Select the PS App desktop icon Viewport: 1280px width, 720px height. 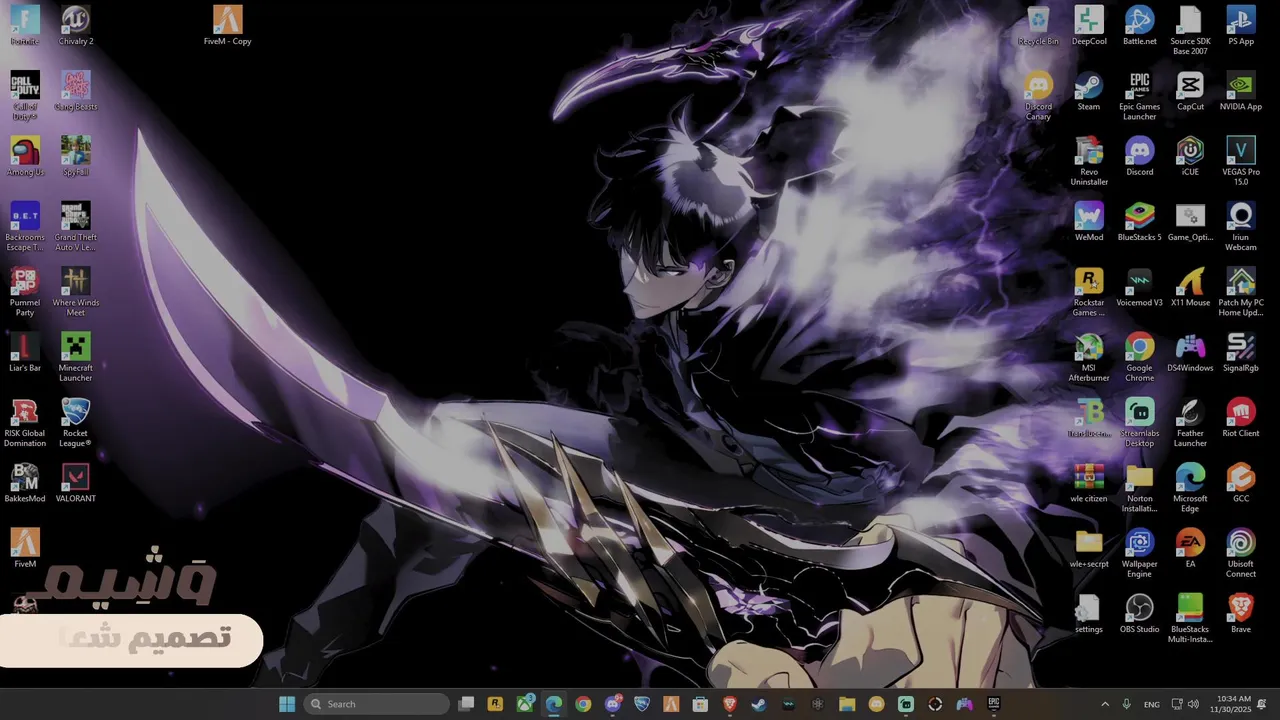[1241, 25]
